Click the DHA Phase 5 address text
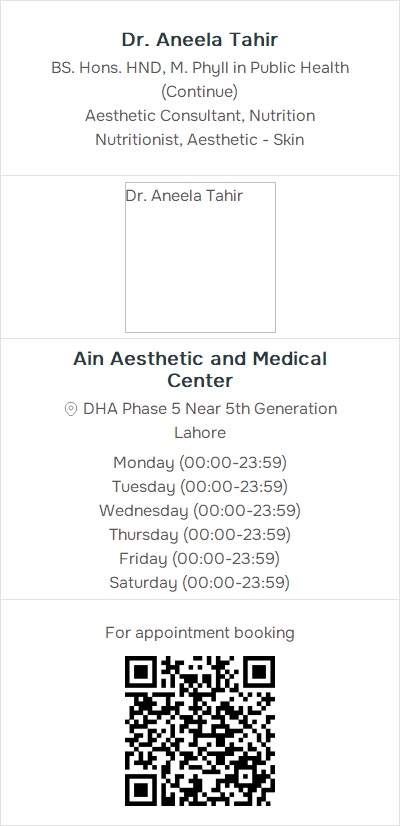This screenshot has width=400, height=826. point(210,409)
